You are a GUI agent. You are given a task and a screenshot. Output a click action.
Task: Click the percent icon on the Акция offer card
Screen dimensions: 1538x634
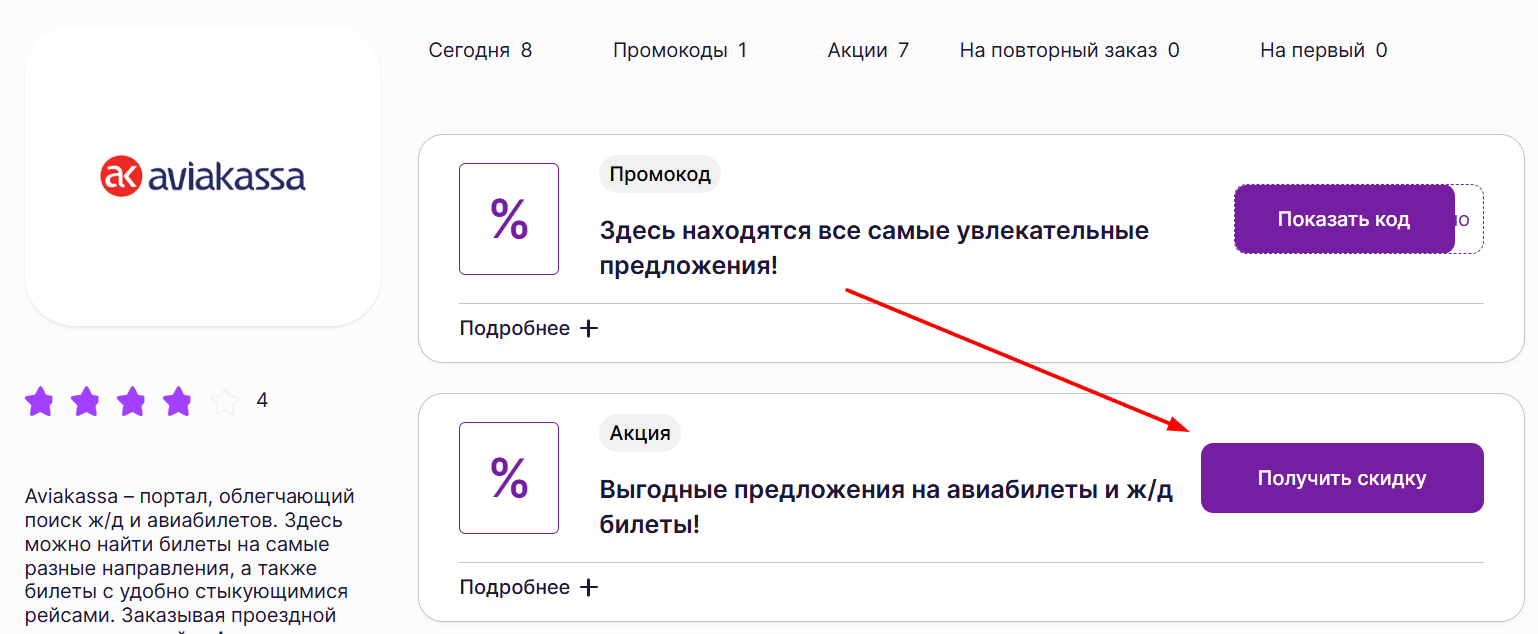tap(509, 477)
